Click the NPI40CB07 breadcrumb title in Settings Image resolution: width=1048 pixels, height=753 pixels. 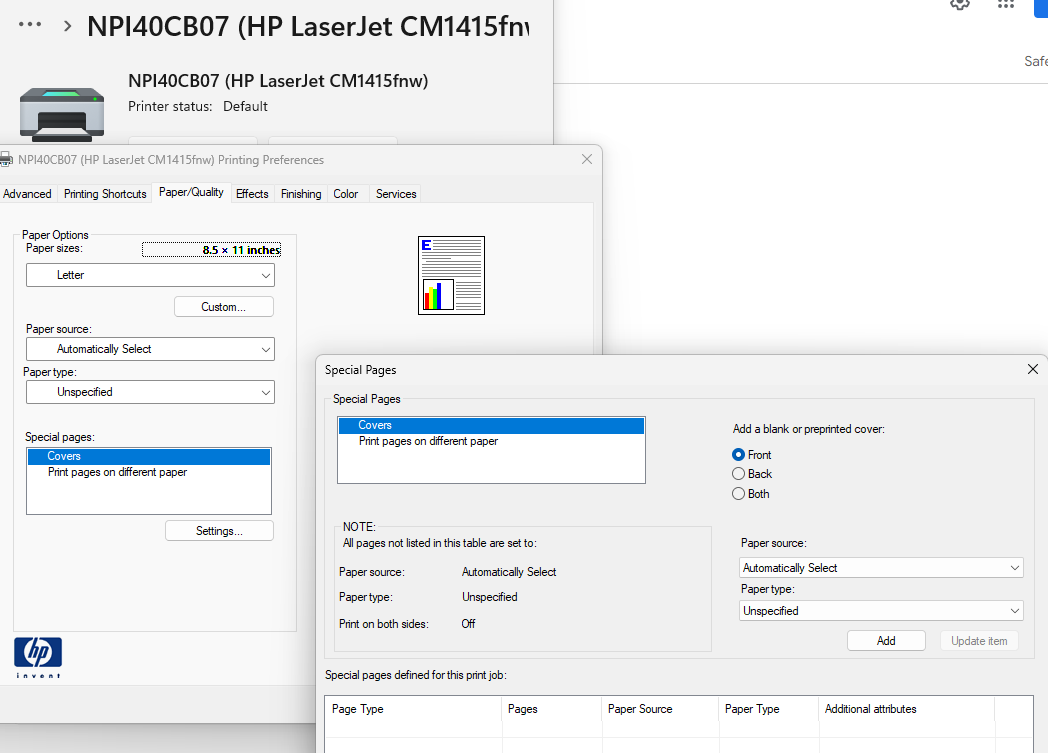point(308,27)
